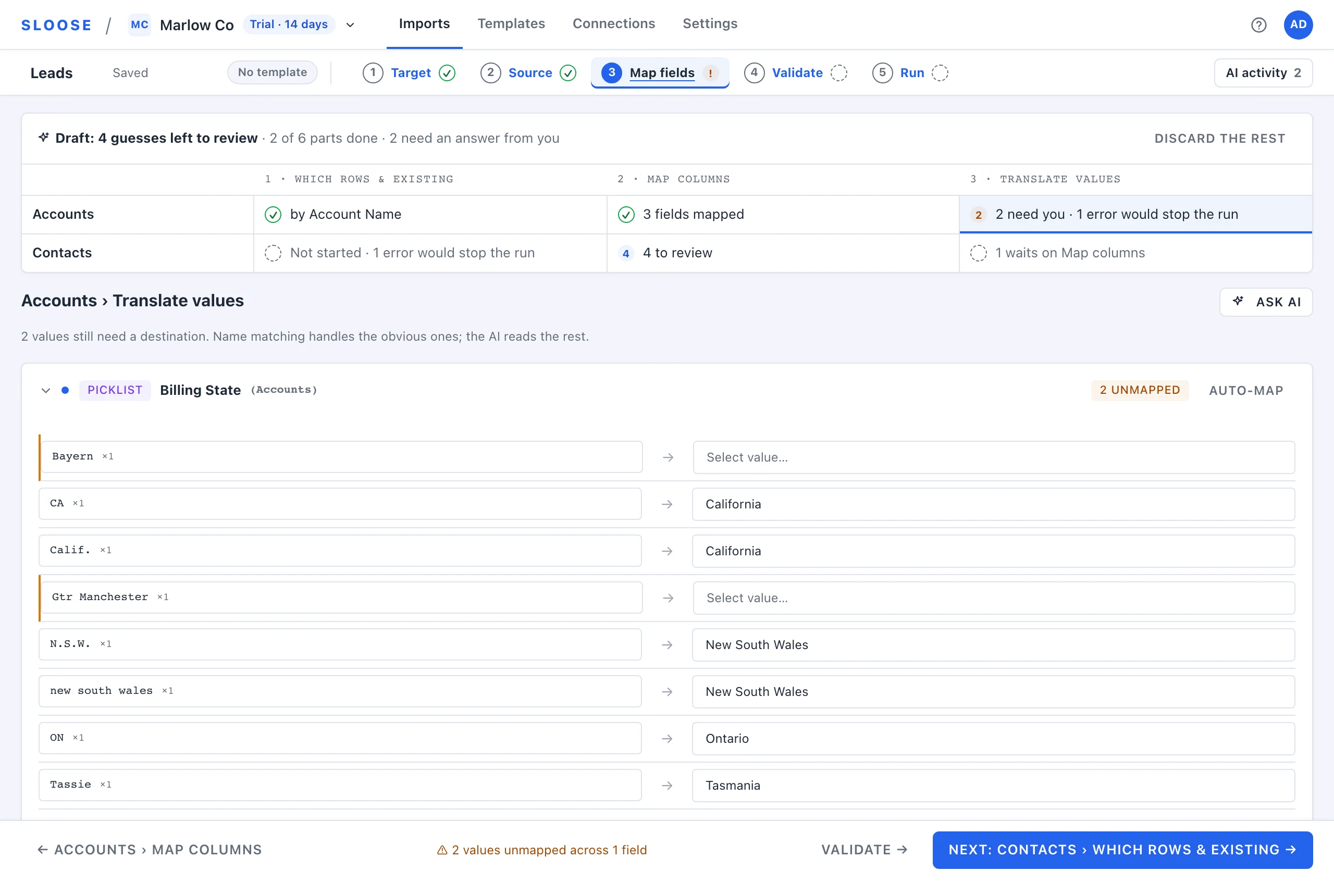Click the warning icon on Map fields step
Screen dimensions: 1334x896
coord(710,73)
